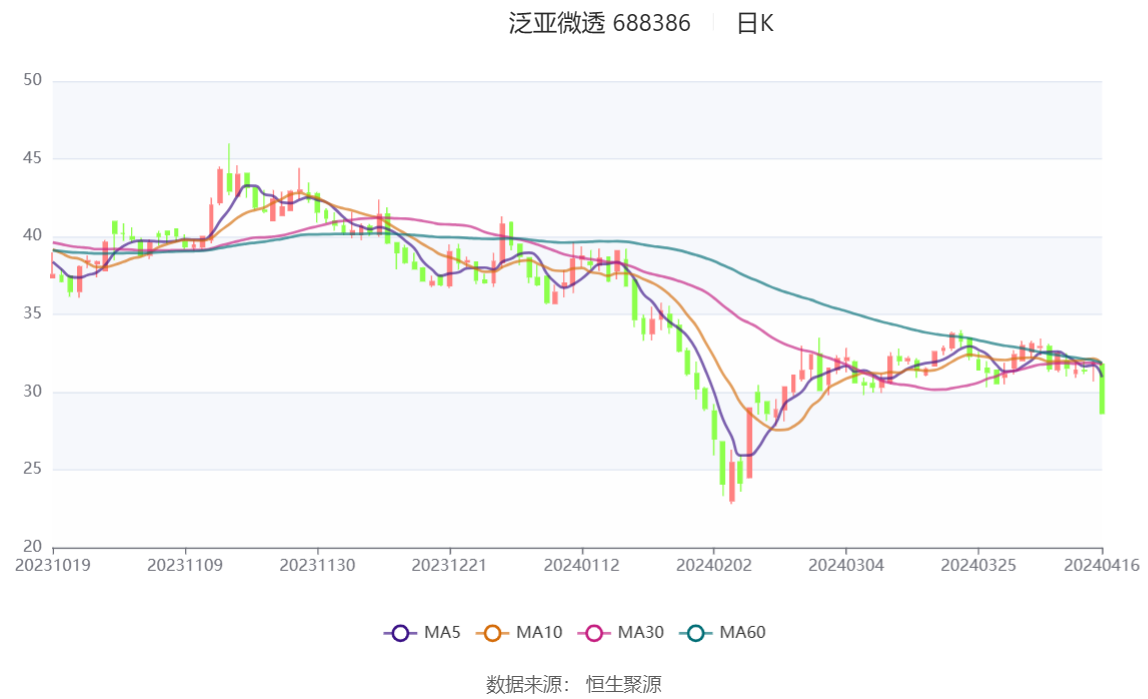Hide the MA5 line via its label

442,632
